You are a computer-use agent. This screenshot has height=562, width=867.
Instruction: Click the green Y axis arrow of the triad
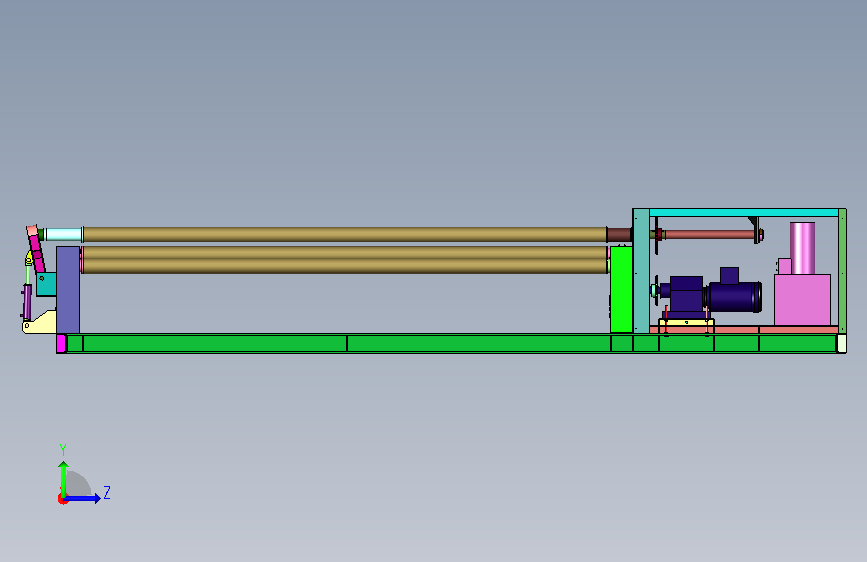click(x=64, y=478)
